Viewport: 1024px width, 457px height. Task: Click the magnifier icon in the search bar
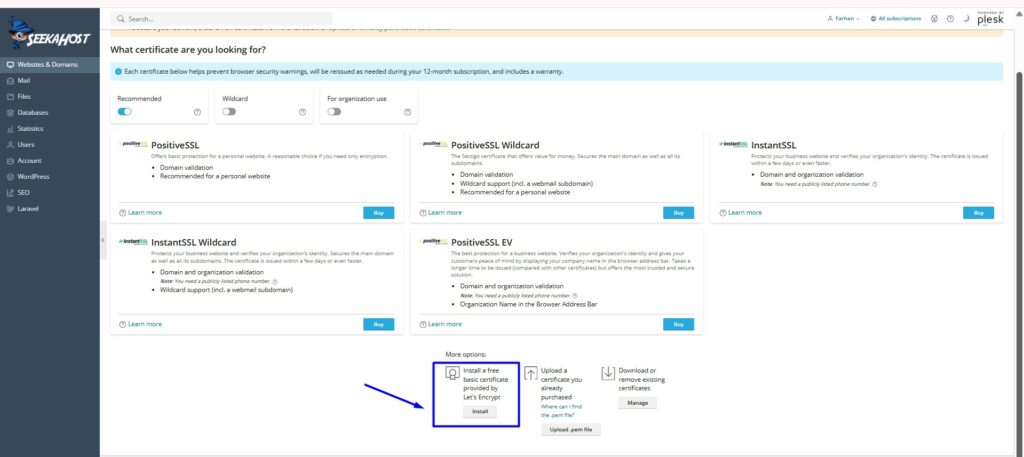(121, 19)
